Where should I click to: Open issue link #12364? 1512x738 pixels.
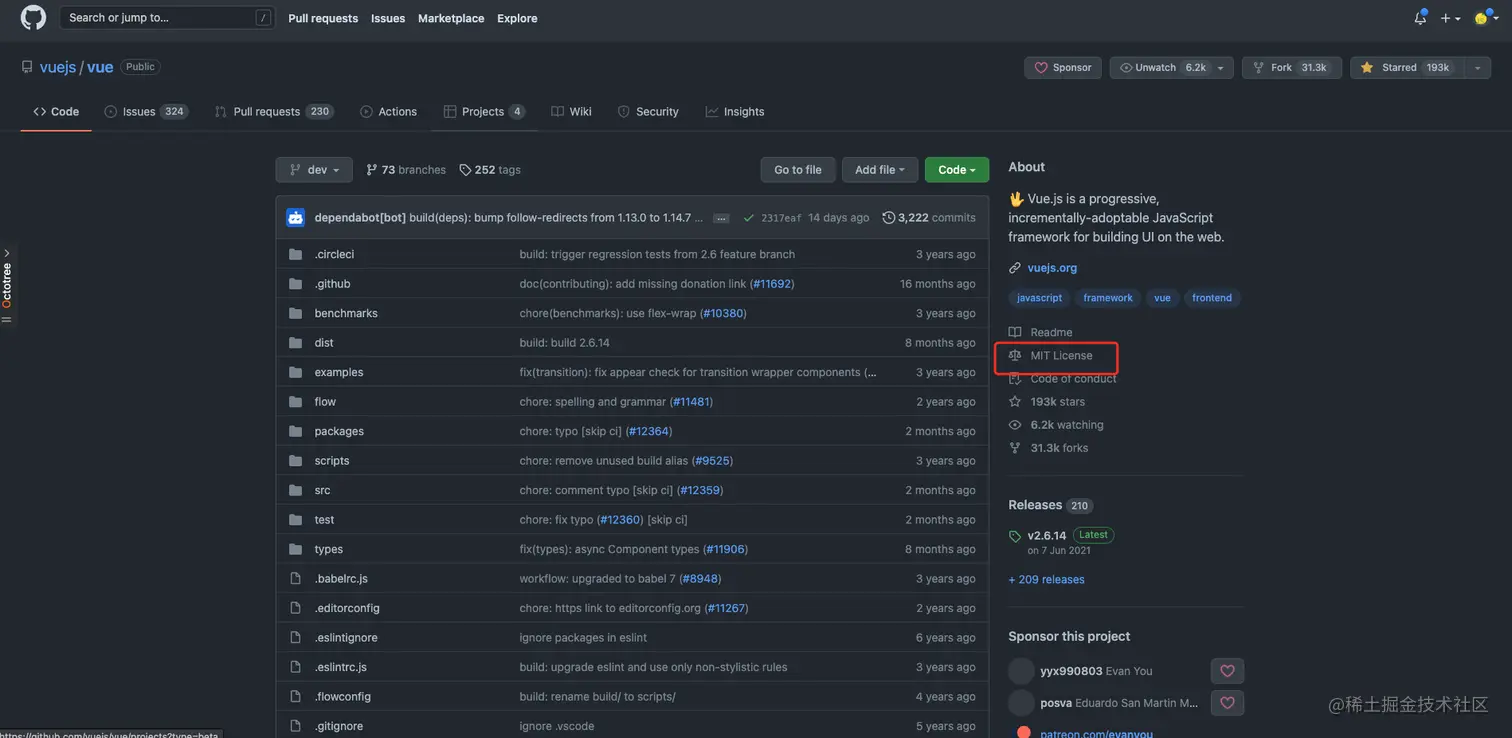click(x=649, y=431)
